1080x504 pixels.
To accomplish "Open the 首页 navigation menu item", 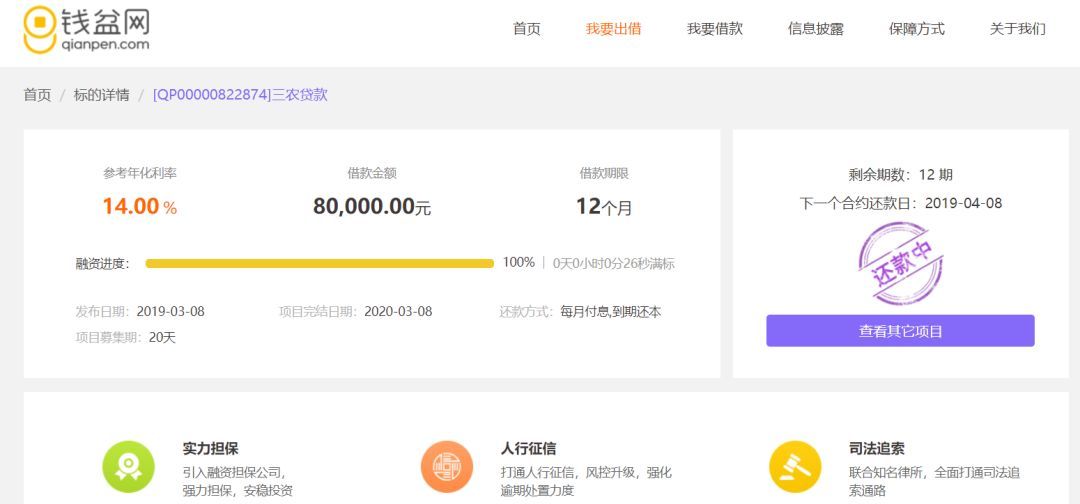I will point(526,29).
